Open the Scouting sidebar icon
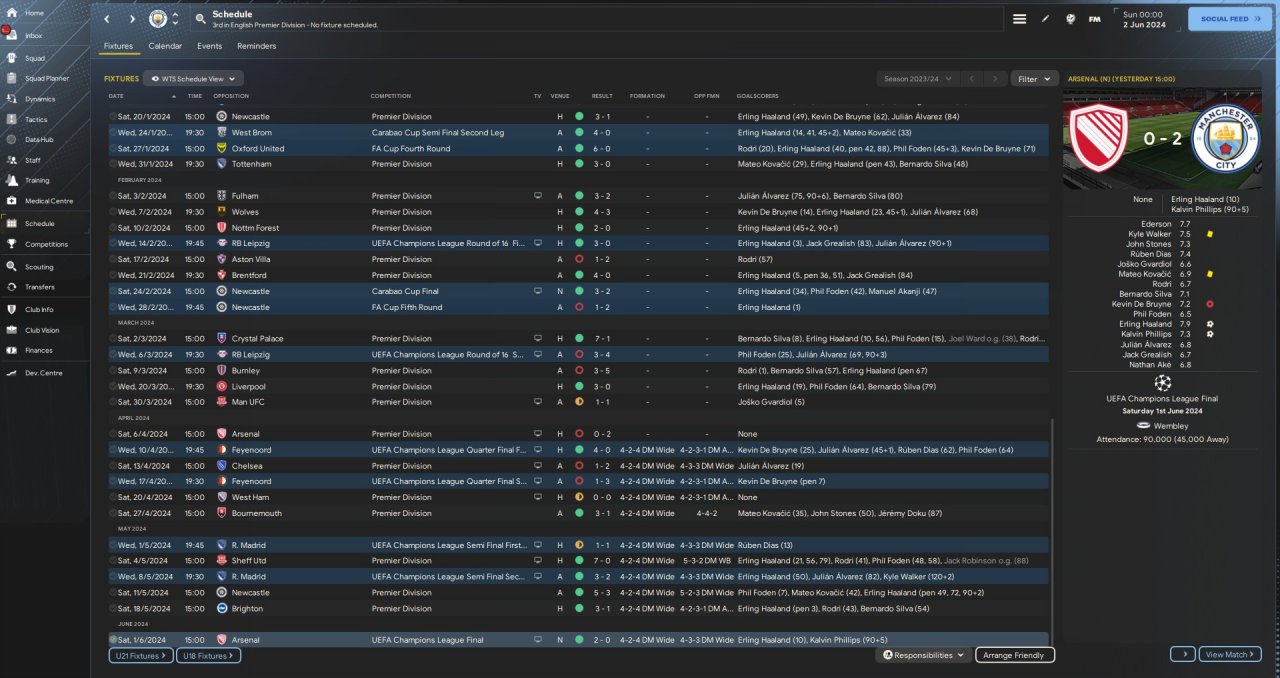The height and width of the screenshot is (678, 1280). 12,267
